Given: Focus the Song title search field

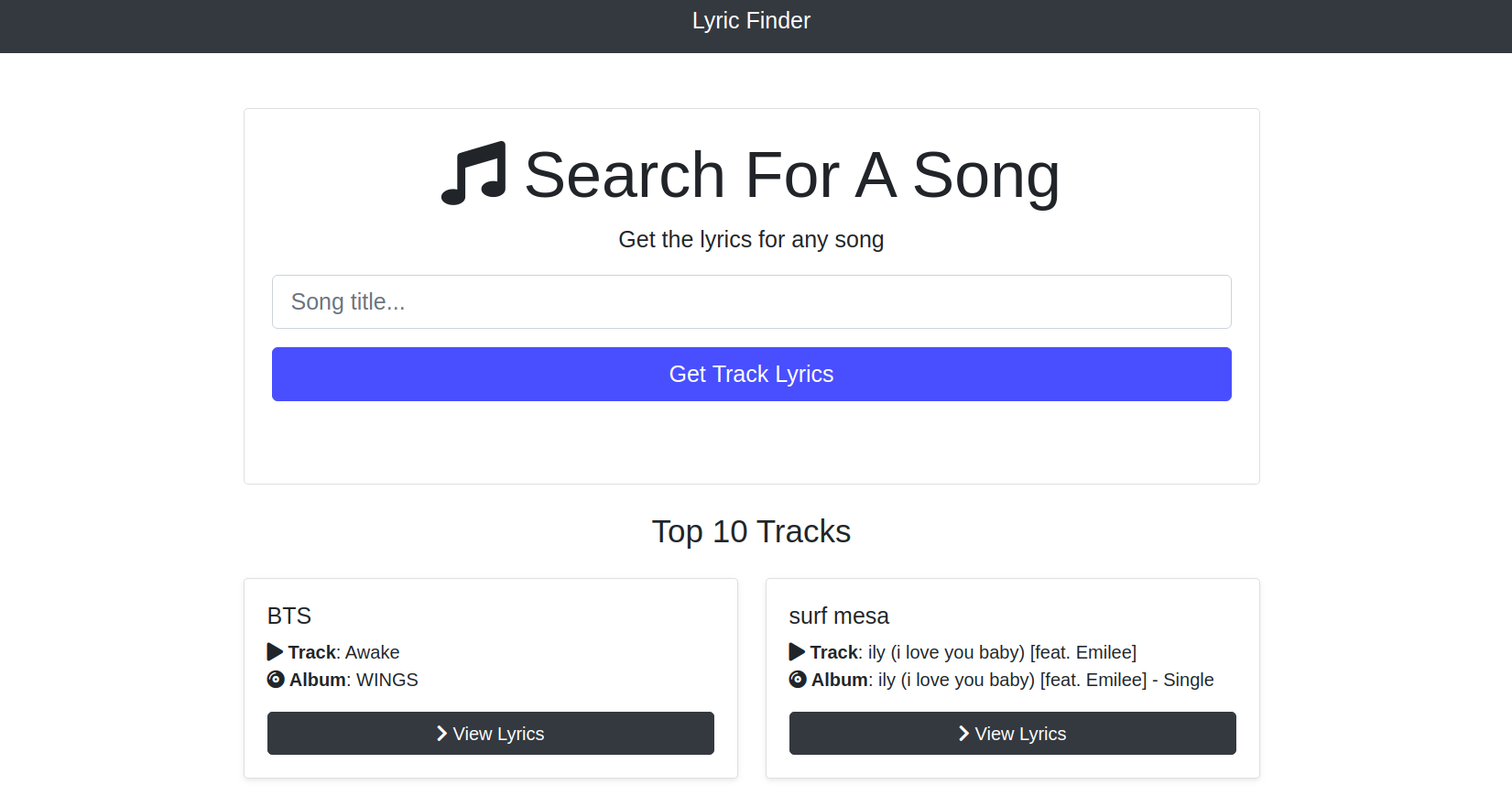Looking at the screenshot, I should (751, 301).
